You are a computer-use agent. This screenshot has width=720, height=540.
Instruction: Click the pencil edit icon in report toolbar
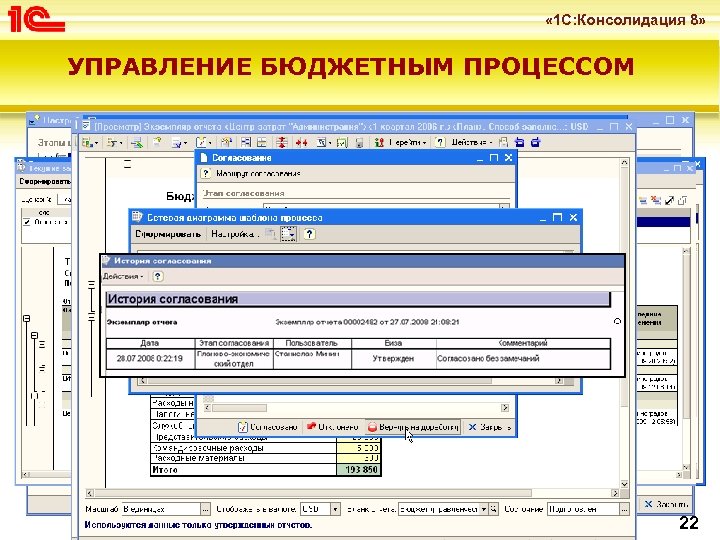(201, 143)
